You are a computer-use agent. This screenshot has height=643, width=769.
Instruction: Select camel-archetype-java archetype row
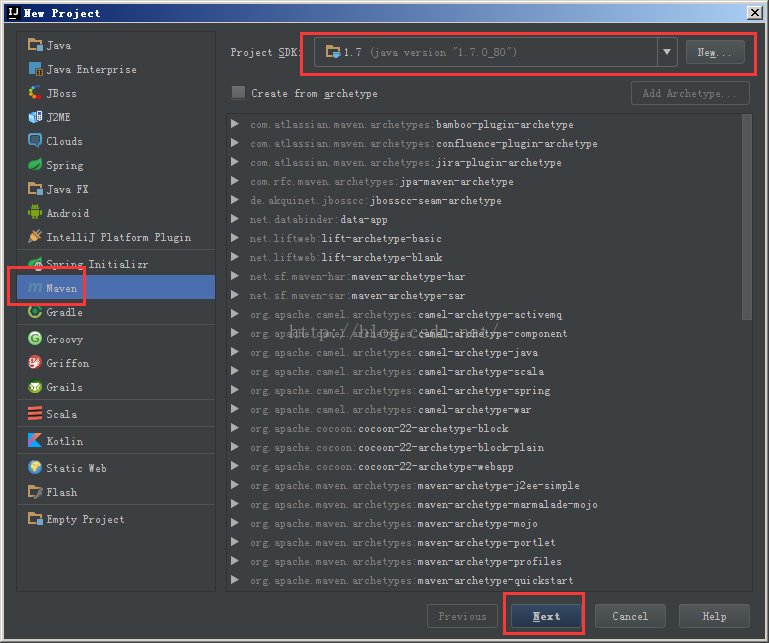pyautogui.click(x=486, y=353)
